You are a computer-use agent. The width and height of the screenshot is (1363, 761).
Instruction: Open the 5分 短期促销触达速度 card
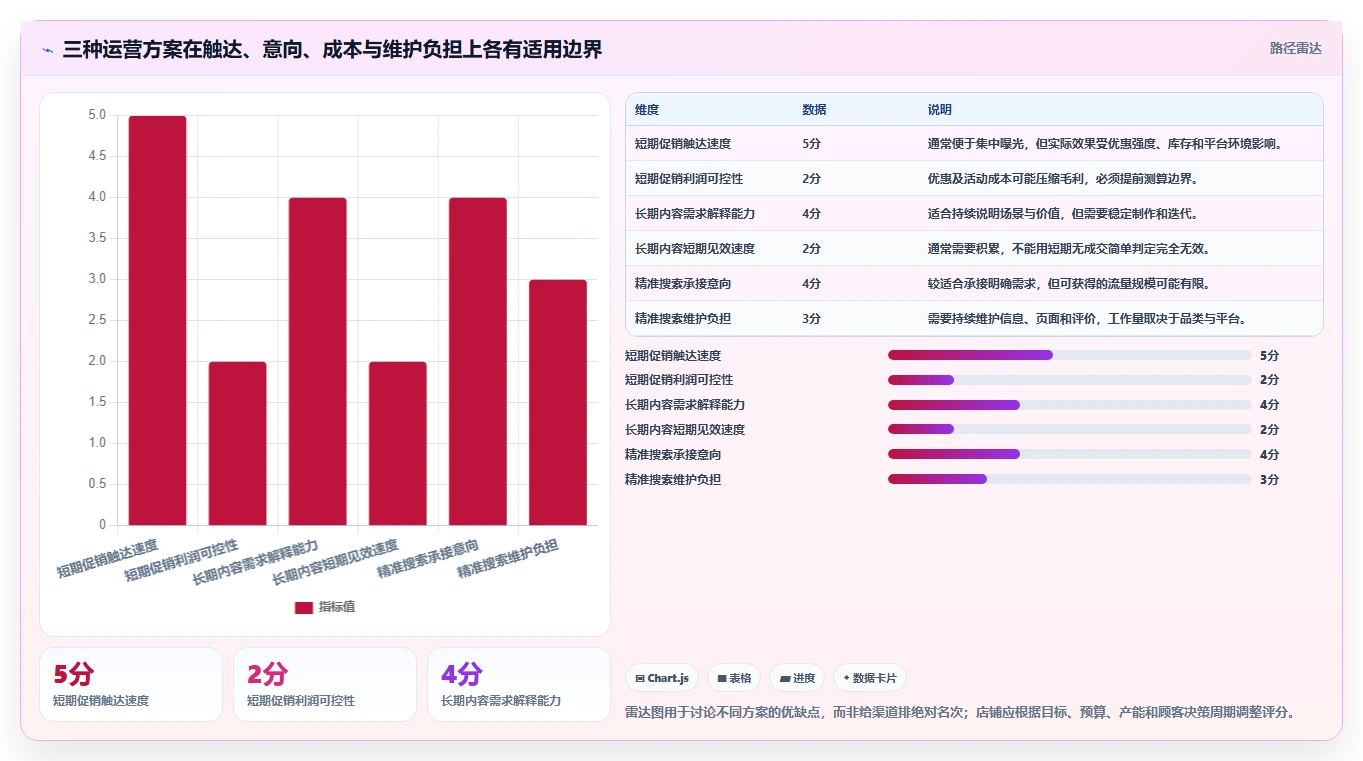[x=131, y=684]
